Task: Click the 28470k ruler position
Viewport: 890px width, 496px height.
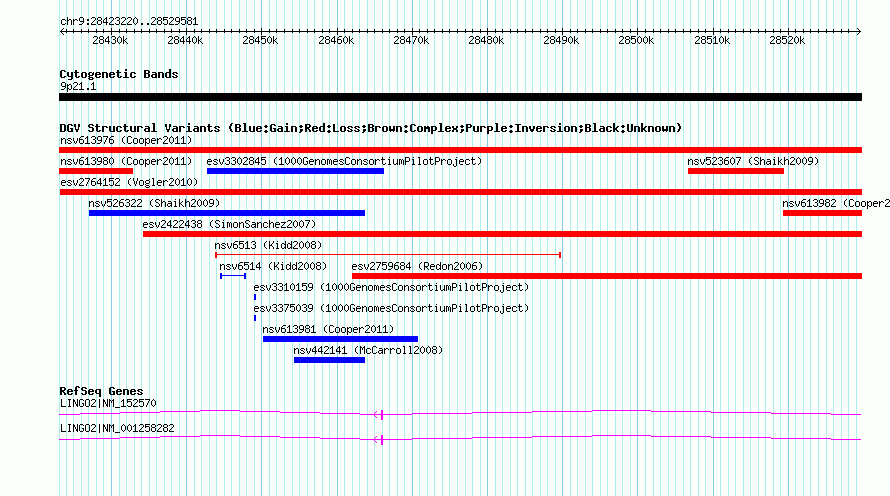Action: pos(411,40)
